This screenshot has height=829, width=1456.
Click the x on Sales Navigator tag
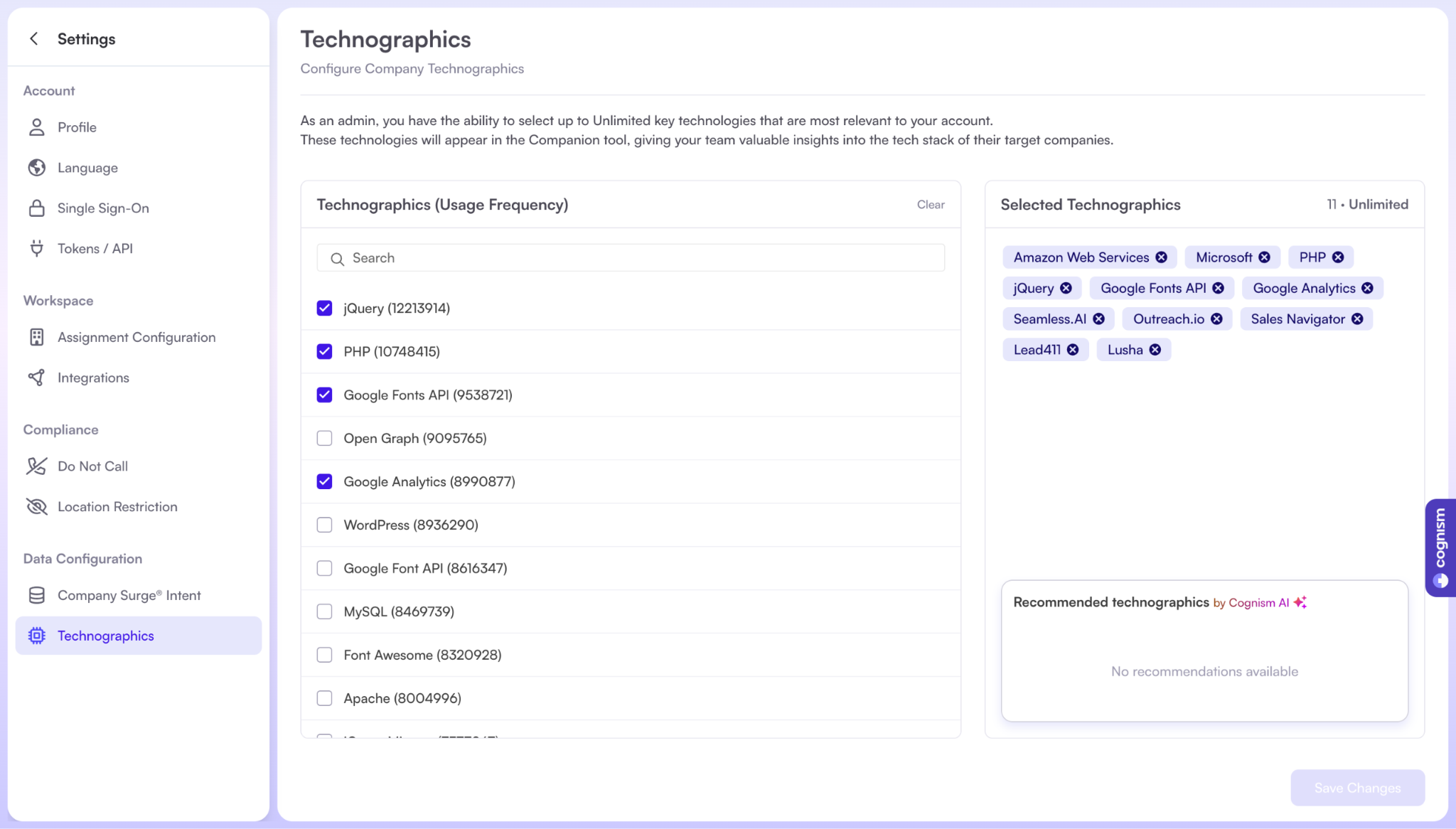1357,319
